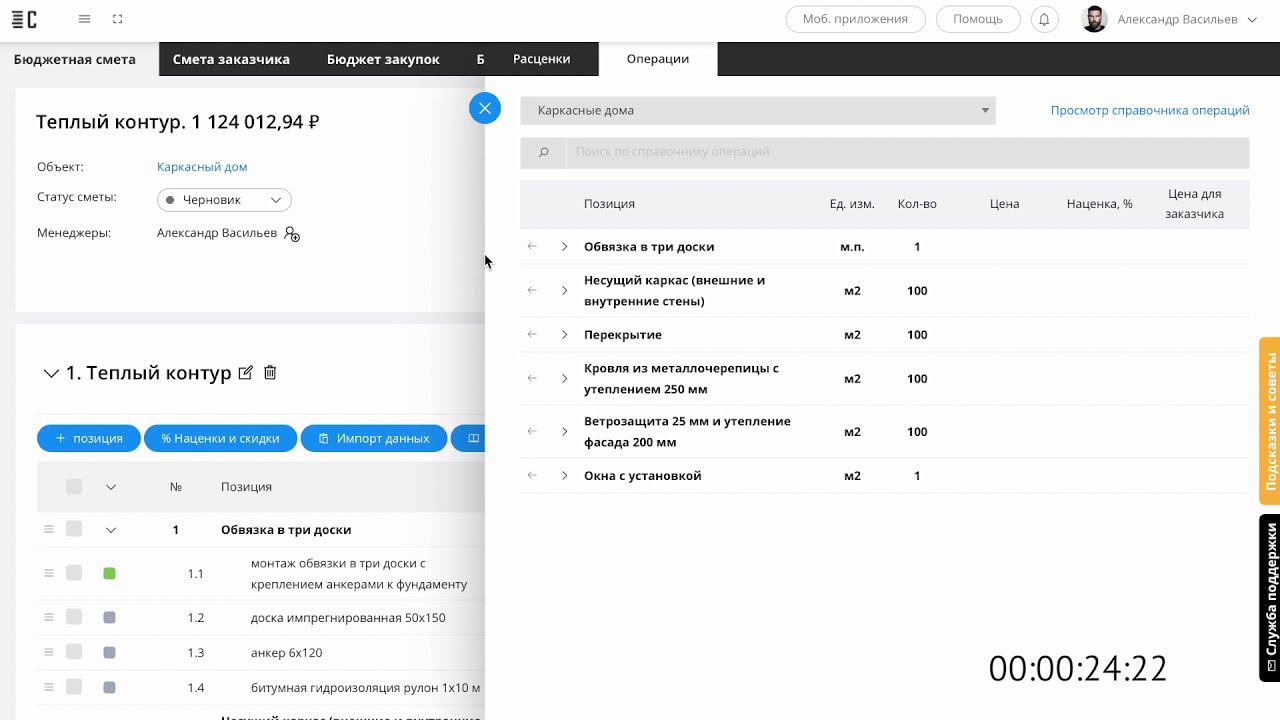The width and height of the screenshot is (1280, 720).
Task: Add Перекрытие with left arrow
Action: (532, 335)
